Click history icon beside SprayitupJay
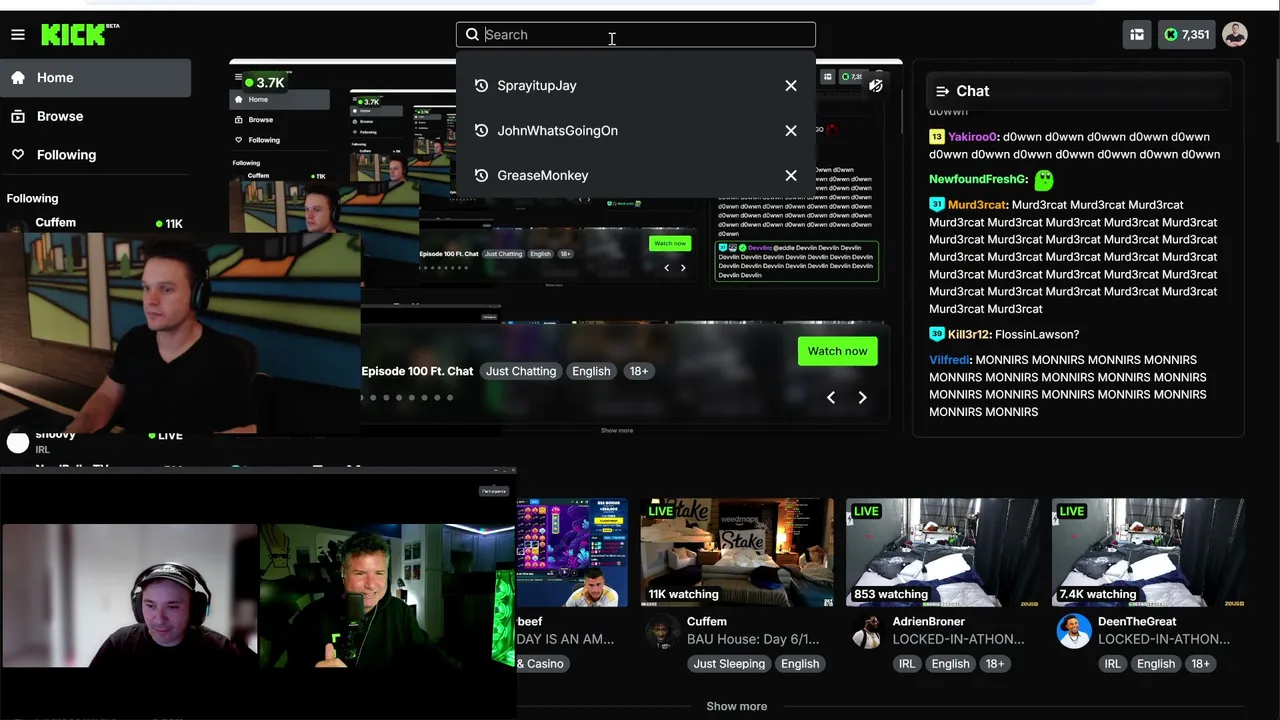 481,86
